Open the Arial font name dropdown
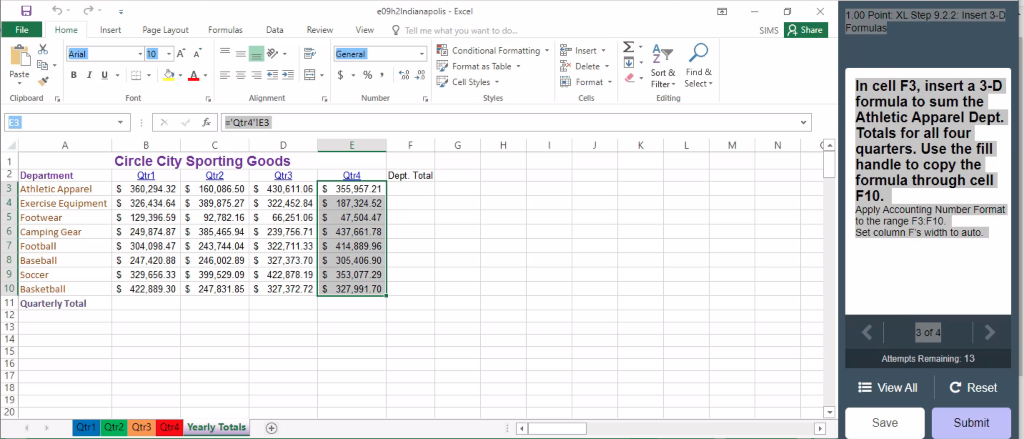Screen dimensions: 1024x439 pyautogui.click(x=140, y=54)
